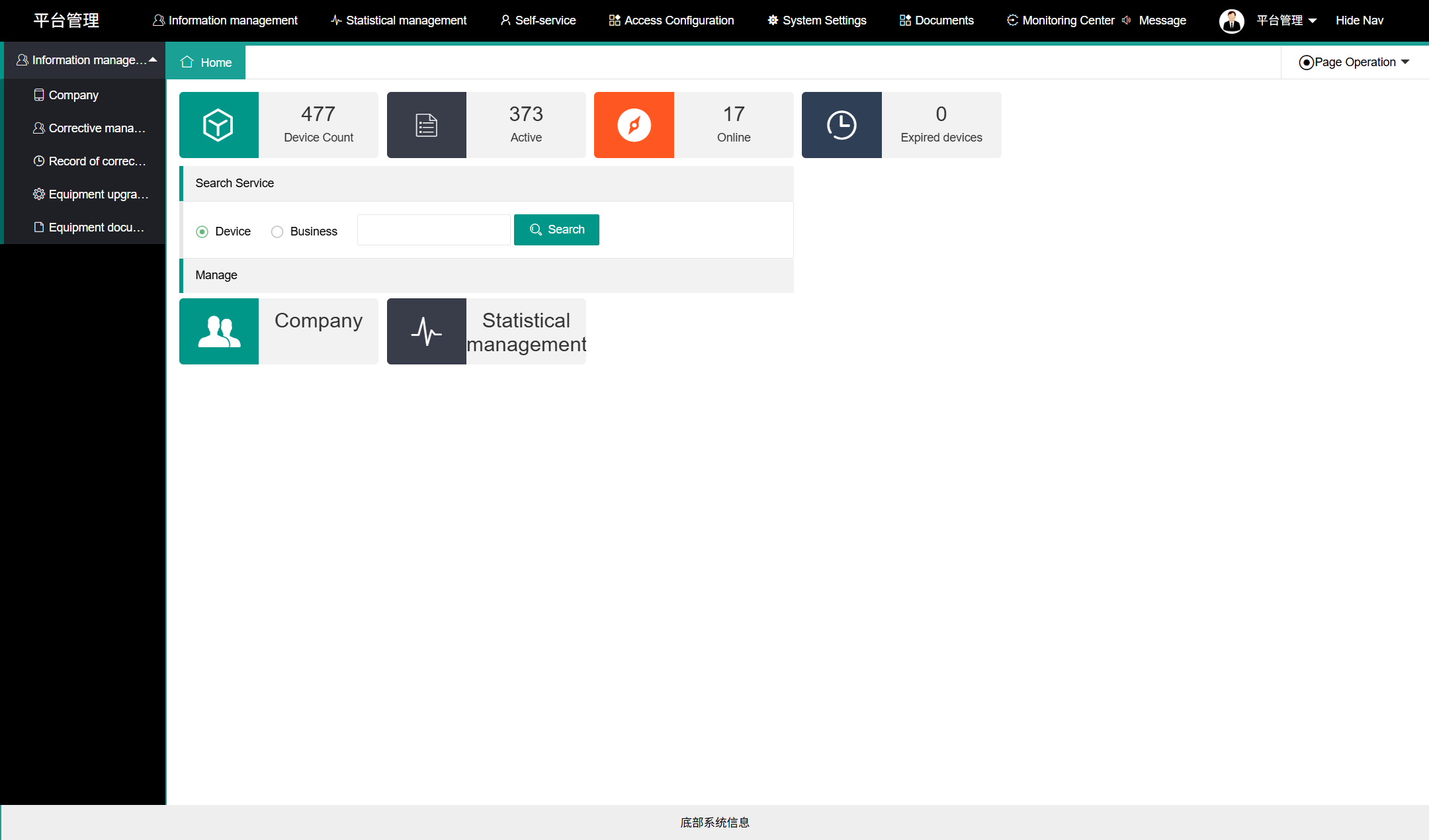Screen dimensions: 1429x840
Task: Open Statistical management top menu
Action: pos(399,21)
